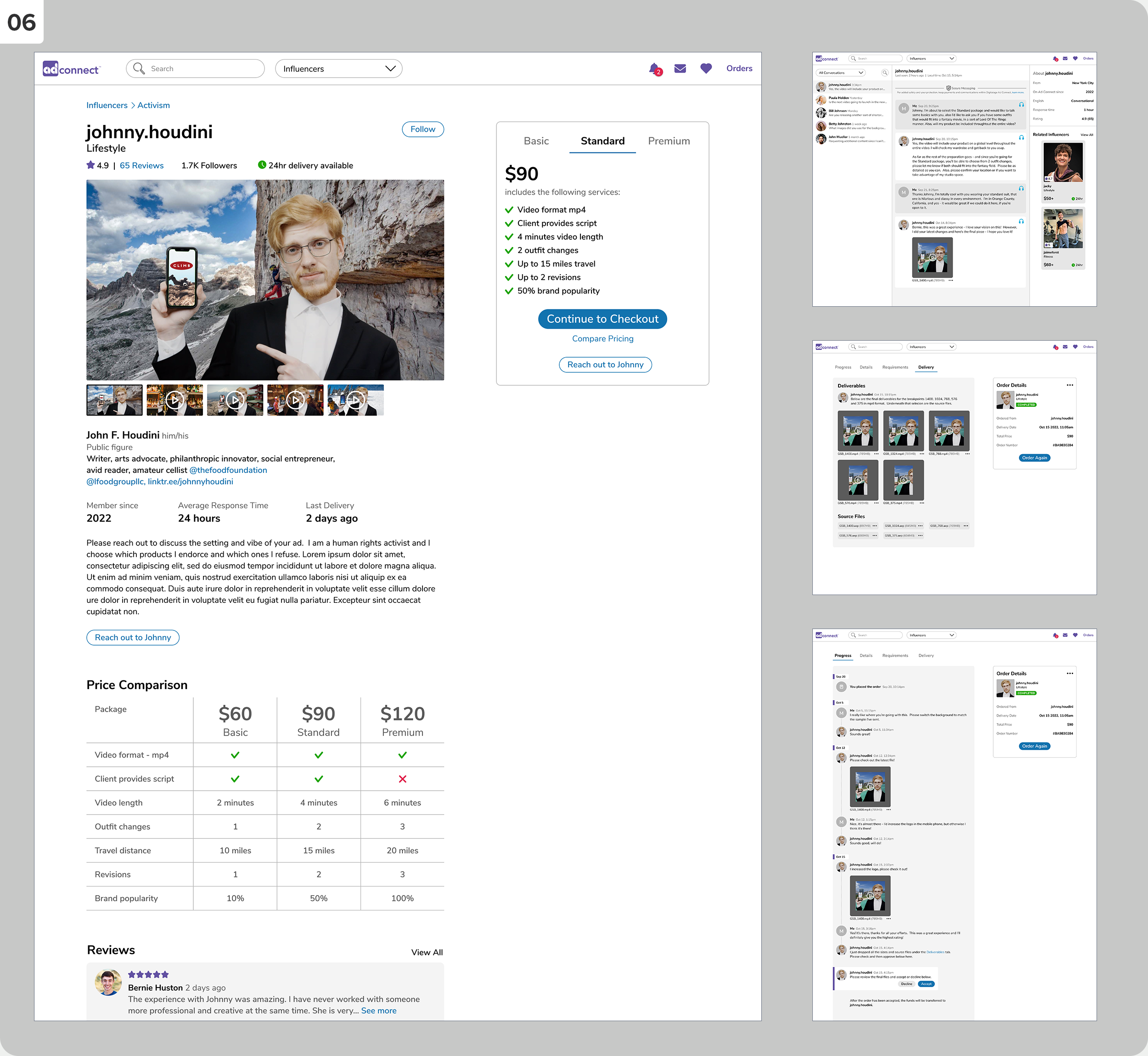Open three-dot menu for GSB_375.aep source file
This screenshot has width=1148, height=1056.
tap(920, 535)
